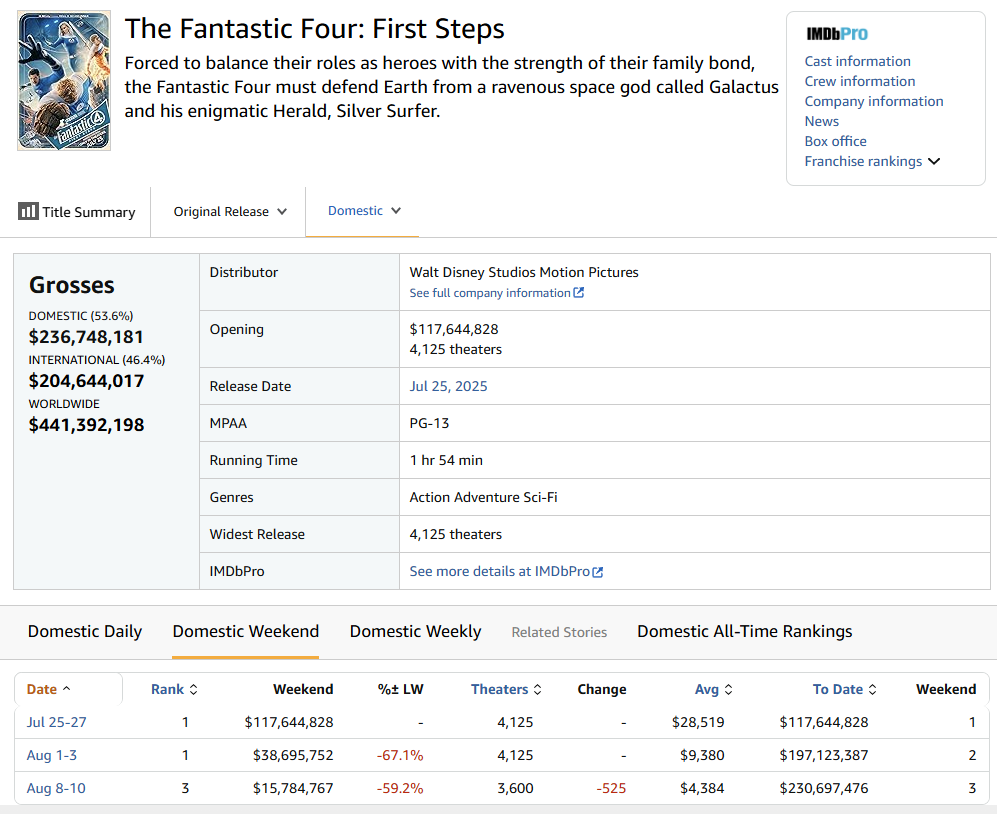Select the worldwide gross $441,392,198

86,425
